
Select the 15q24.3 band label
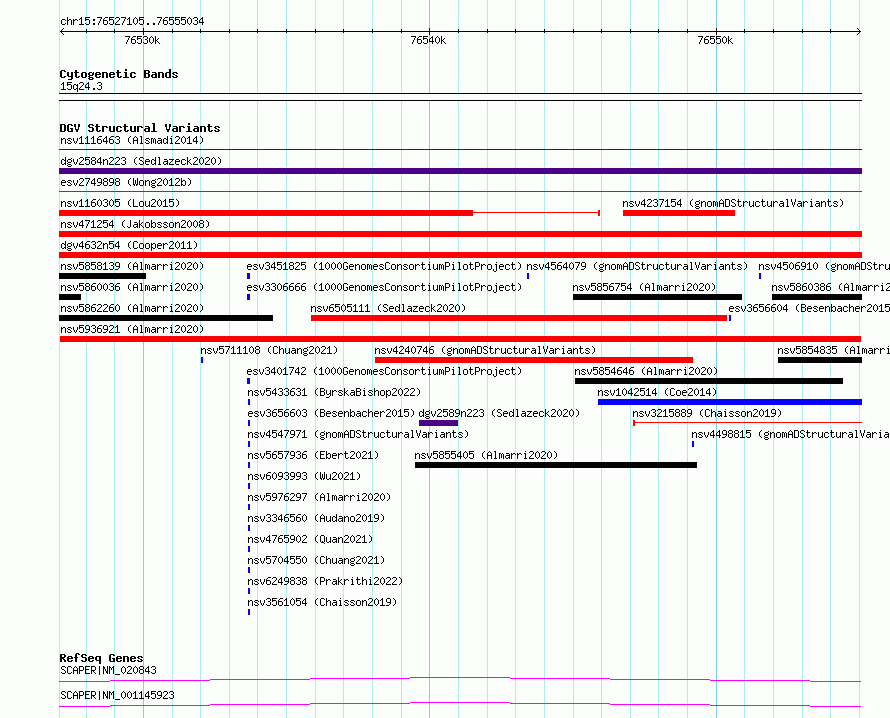(x=81, y=86)
